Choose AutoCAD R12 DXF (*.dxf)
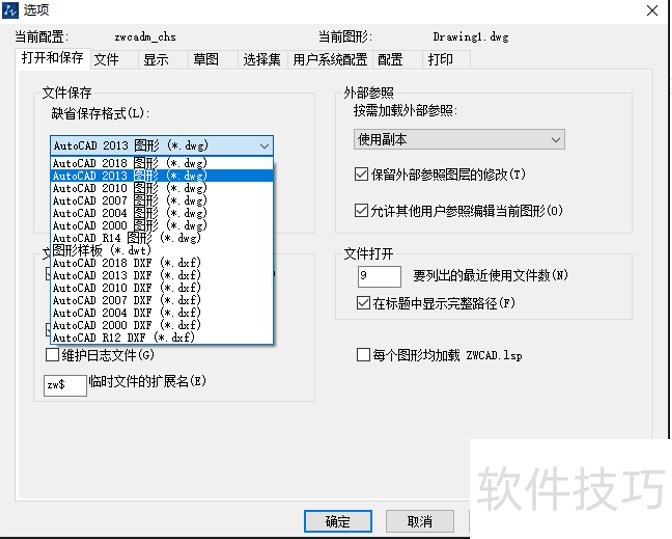This screenshot has height=539, width=672. coord(162,337)
